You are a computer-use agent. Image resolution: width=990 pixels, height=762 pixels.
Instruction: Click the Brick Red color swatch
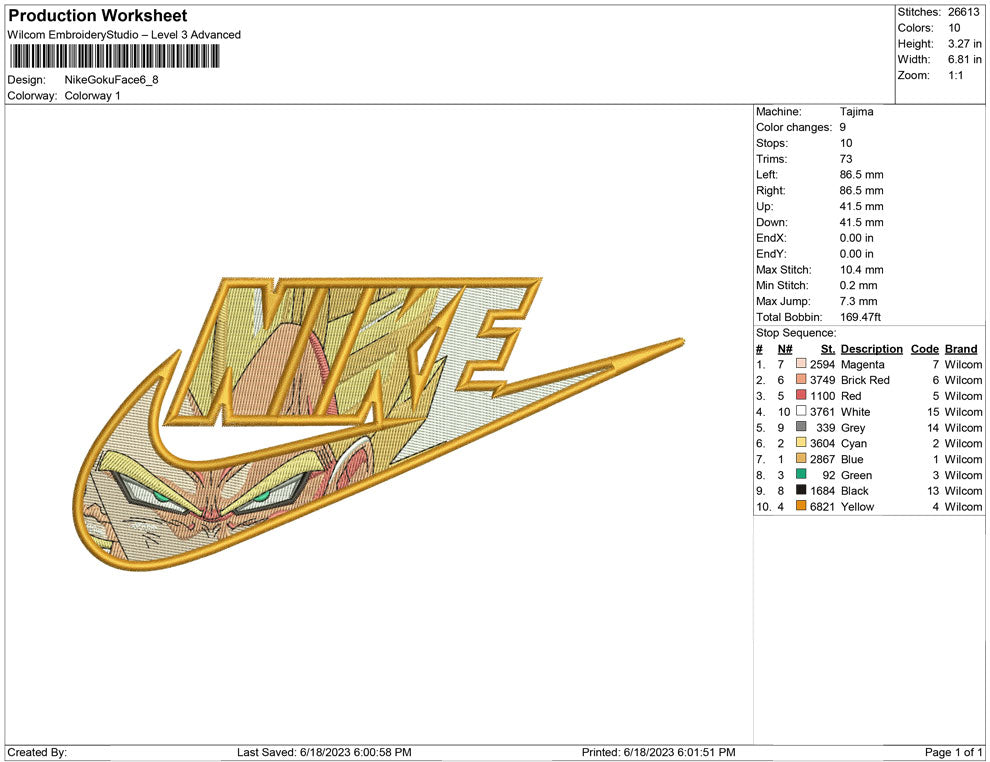pos(801,379)
